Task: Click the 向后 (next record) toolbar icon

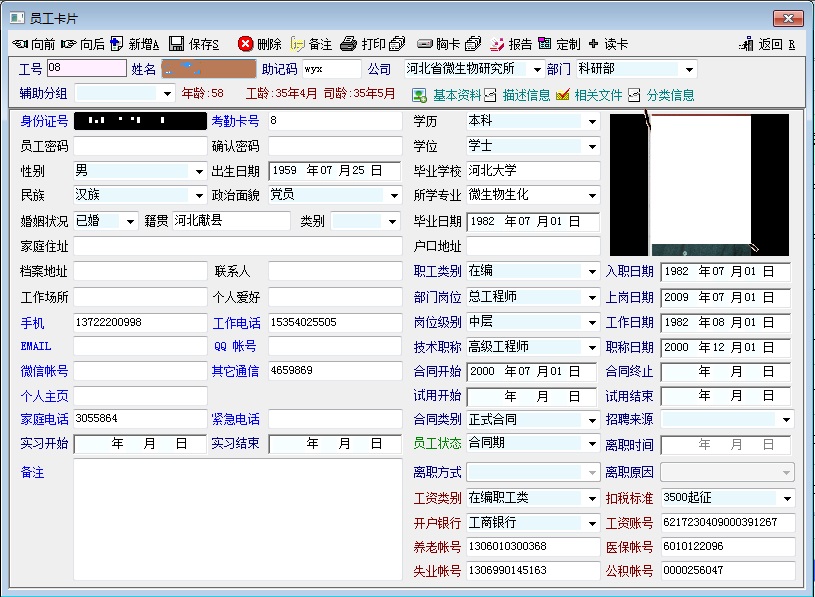Action: [x=68, y=44]
